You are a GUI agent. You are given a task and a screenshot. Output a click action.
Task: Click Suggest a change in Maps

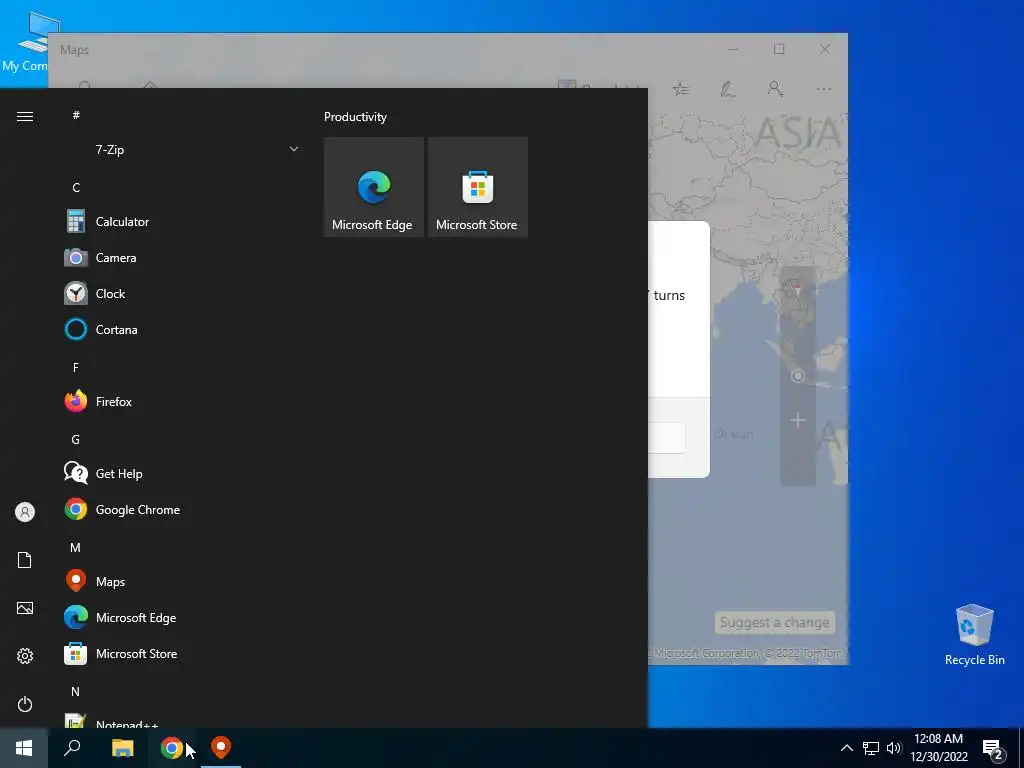click(775, 622)
